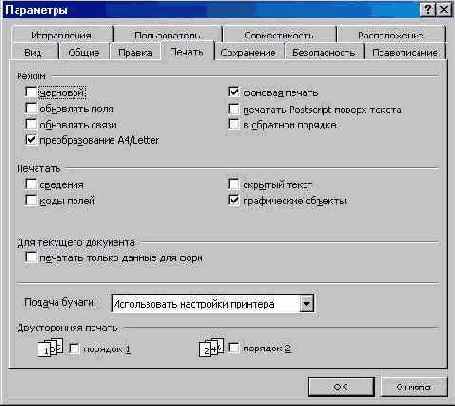This screenshot has height=406, width=455.
Task: Open the Подача бумаги dropdown arrow
Action: tap(306, 304)
